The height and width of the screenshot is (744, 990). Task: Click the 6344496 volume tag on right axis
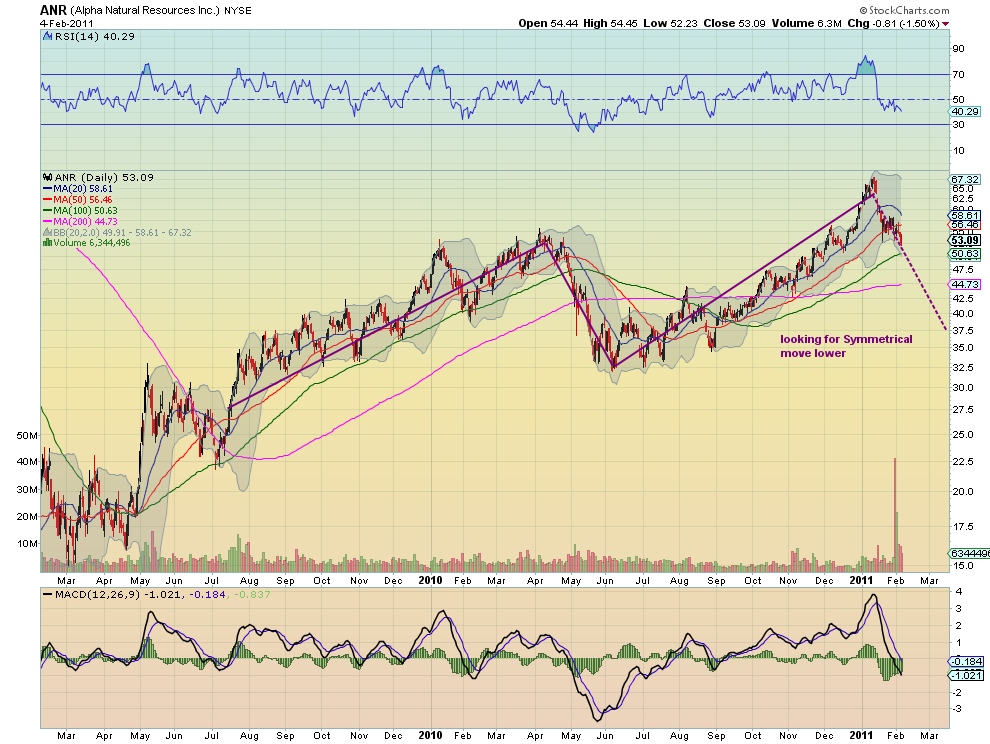(x=970, y=553)
